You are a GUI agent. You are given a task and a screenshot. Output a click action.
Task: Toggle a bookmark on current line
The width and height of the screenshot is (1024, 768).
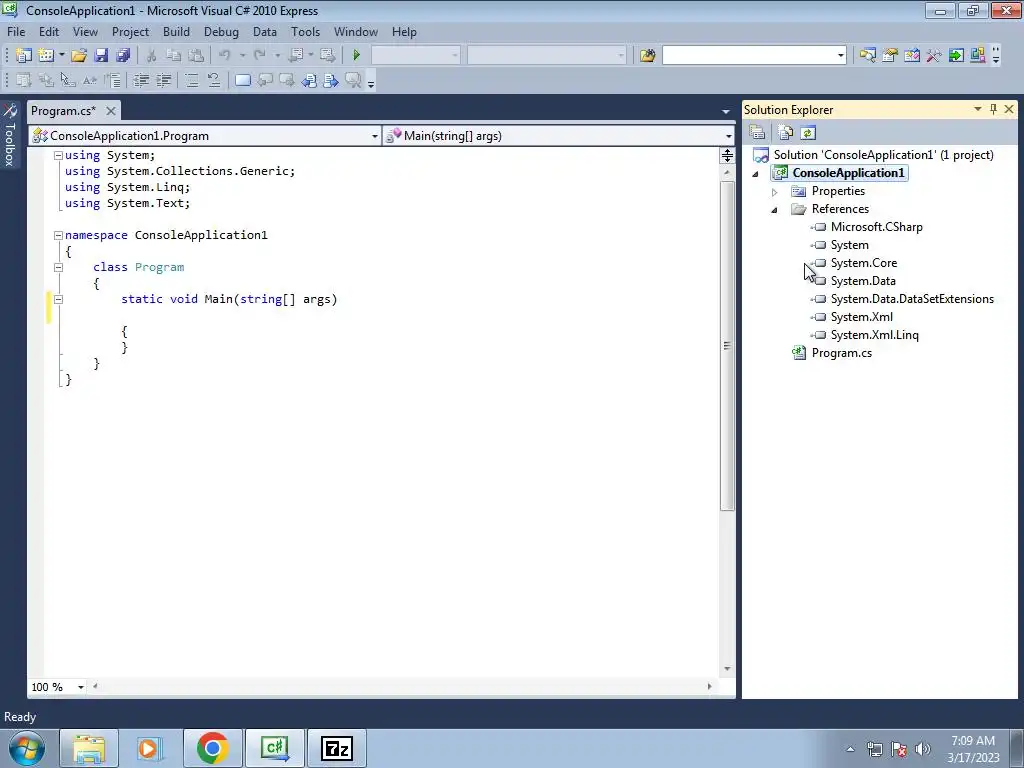(x=242, y=80)
